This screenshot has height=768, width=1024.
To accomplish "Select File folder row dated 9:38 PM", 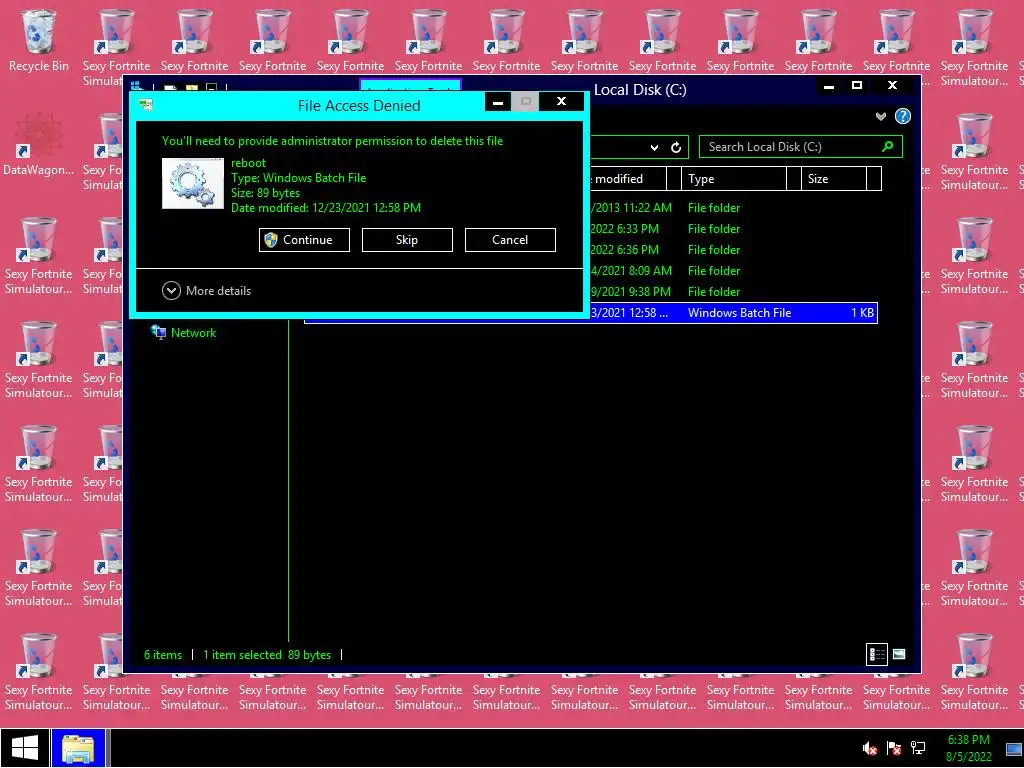I will pyautogui.click(x=733, y=291).
